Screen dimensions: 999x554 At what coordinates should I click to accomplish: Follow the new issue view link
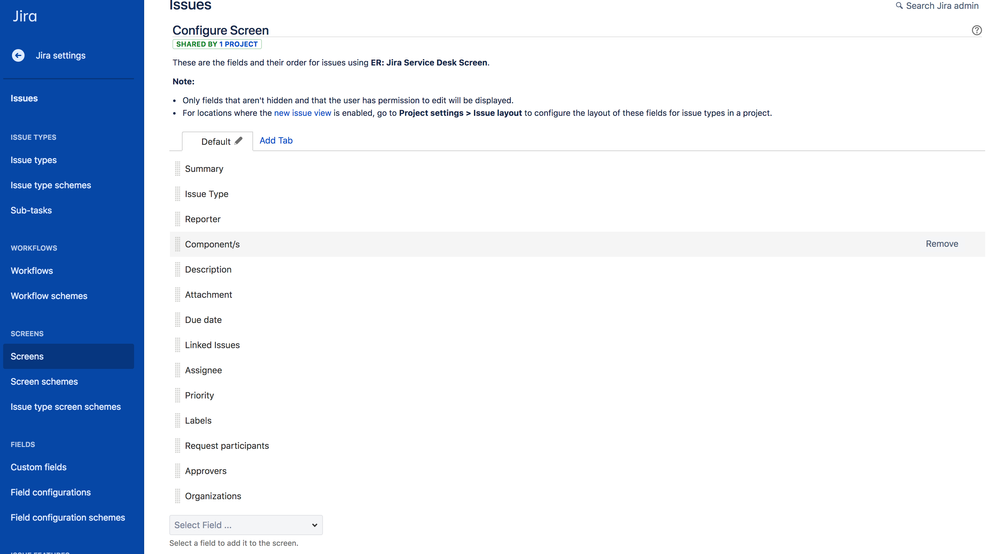point(303,113)
